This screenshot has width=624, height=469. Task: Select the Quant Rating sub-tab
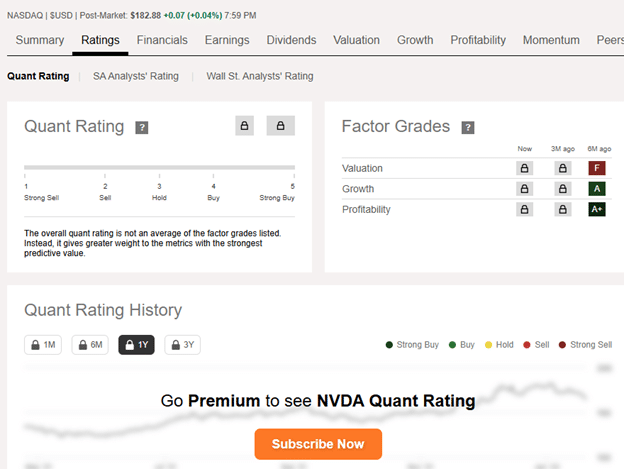click(38, 76)
